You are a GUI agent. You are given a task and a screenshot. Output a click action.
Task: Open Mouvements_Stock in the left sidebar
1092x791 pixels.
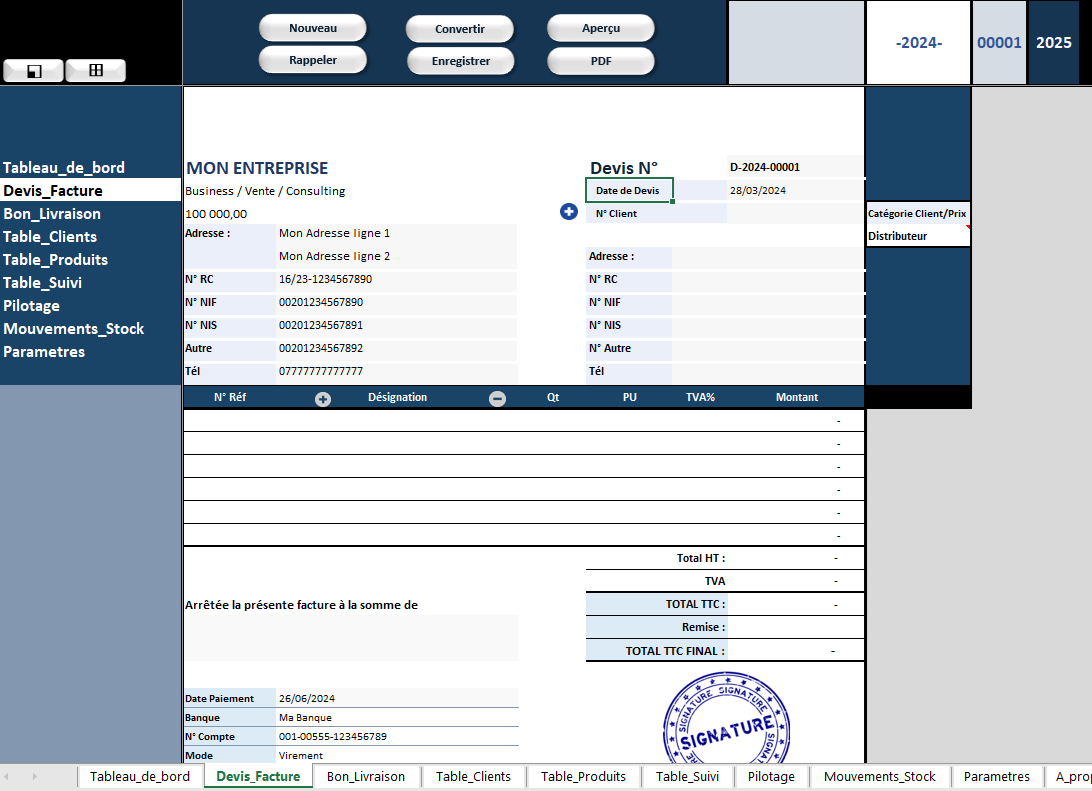pyautogui.click(x=74, y=329)
